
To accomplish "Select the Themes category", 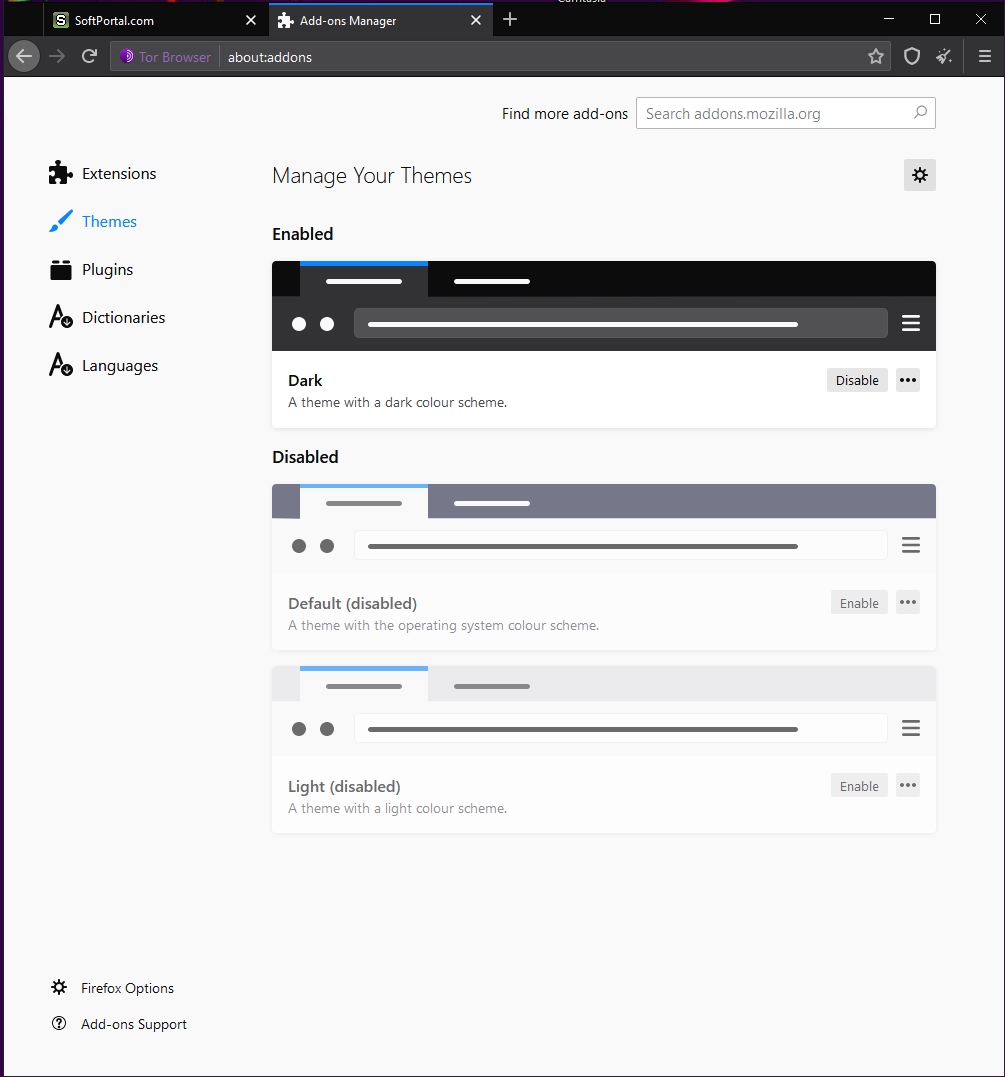I will (x=93, y=221).
